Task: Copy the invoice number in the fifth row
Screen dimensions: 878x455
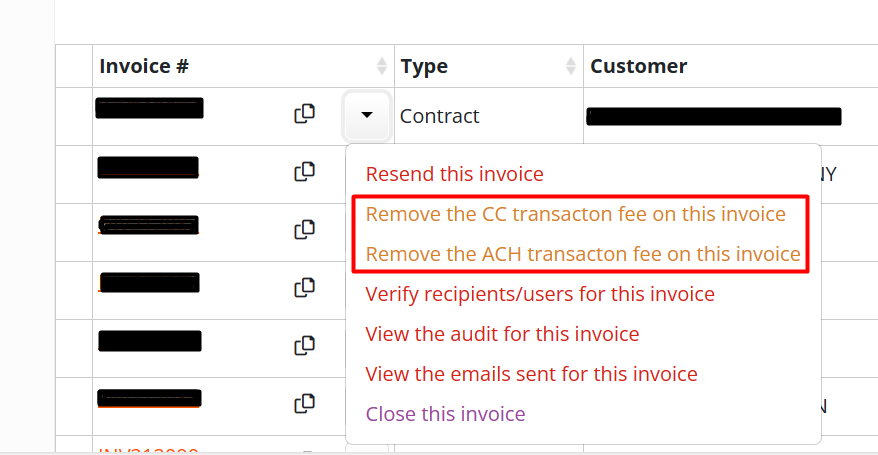Action: click(x=305, y=346)
